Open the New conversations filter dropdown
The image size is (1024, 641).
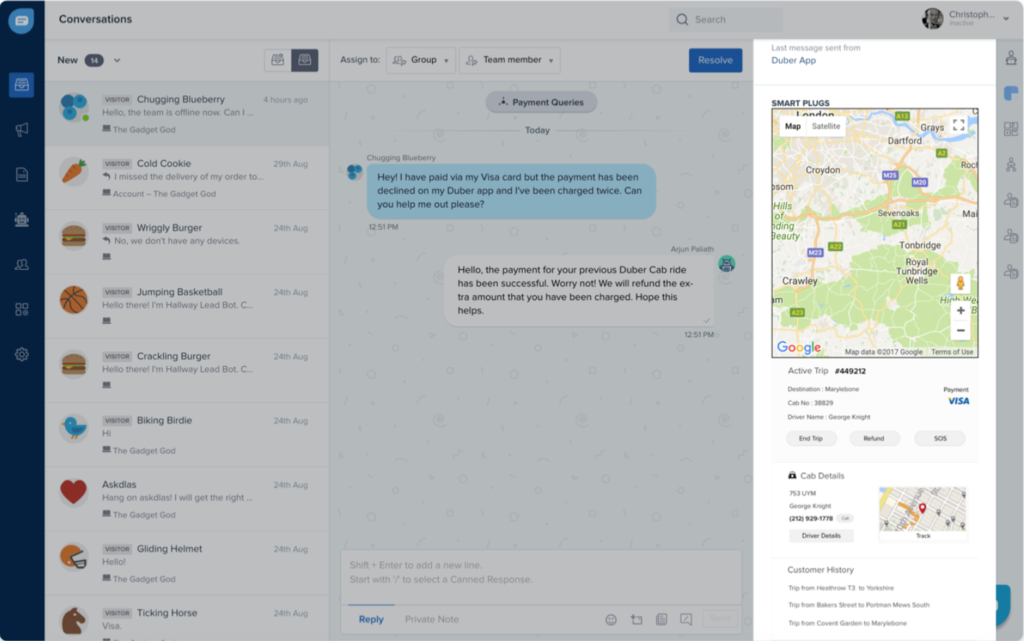(89, 60)
